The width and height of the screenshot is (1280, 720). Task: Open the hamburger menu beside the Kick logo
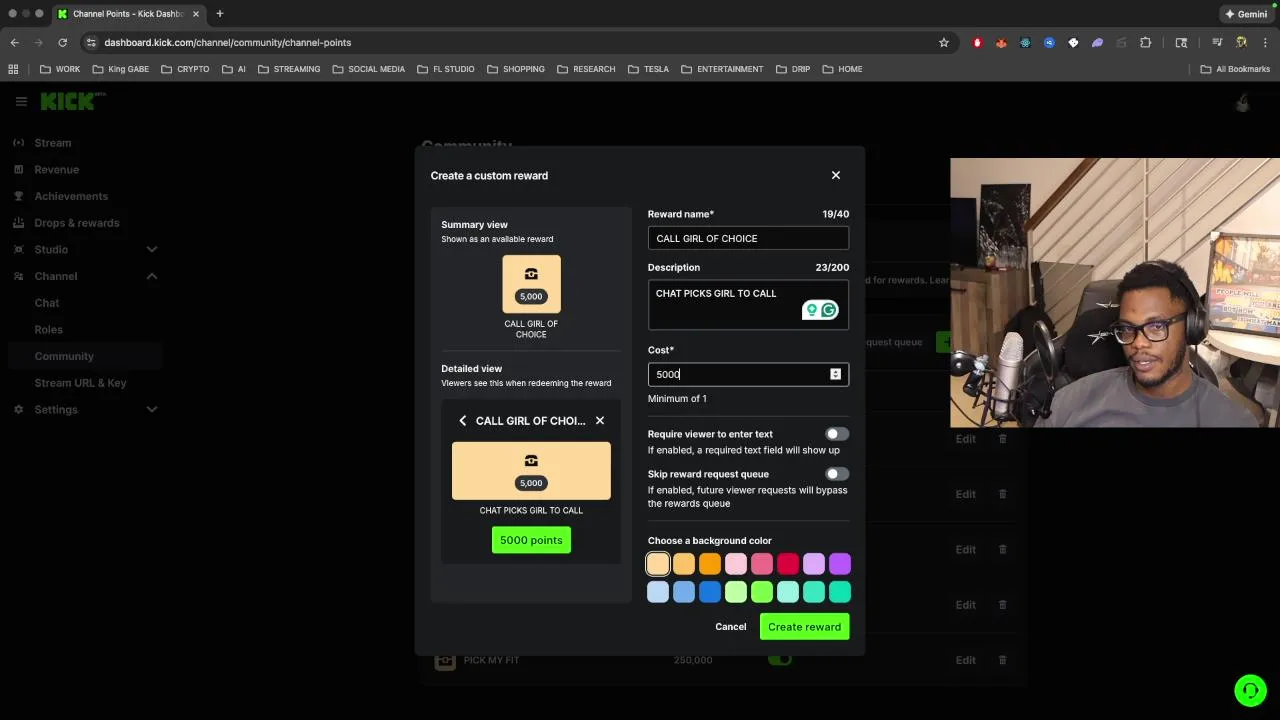[x=21, y=101]
